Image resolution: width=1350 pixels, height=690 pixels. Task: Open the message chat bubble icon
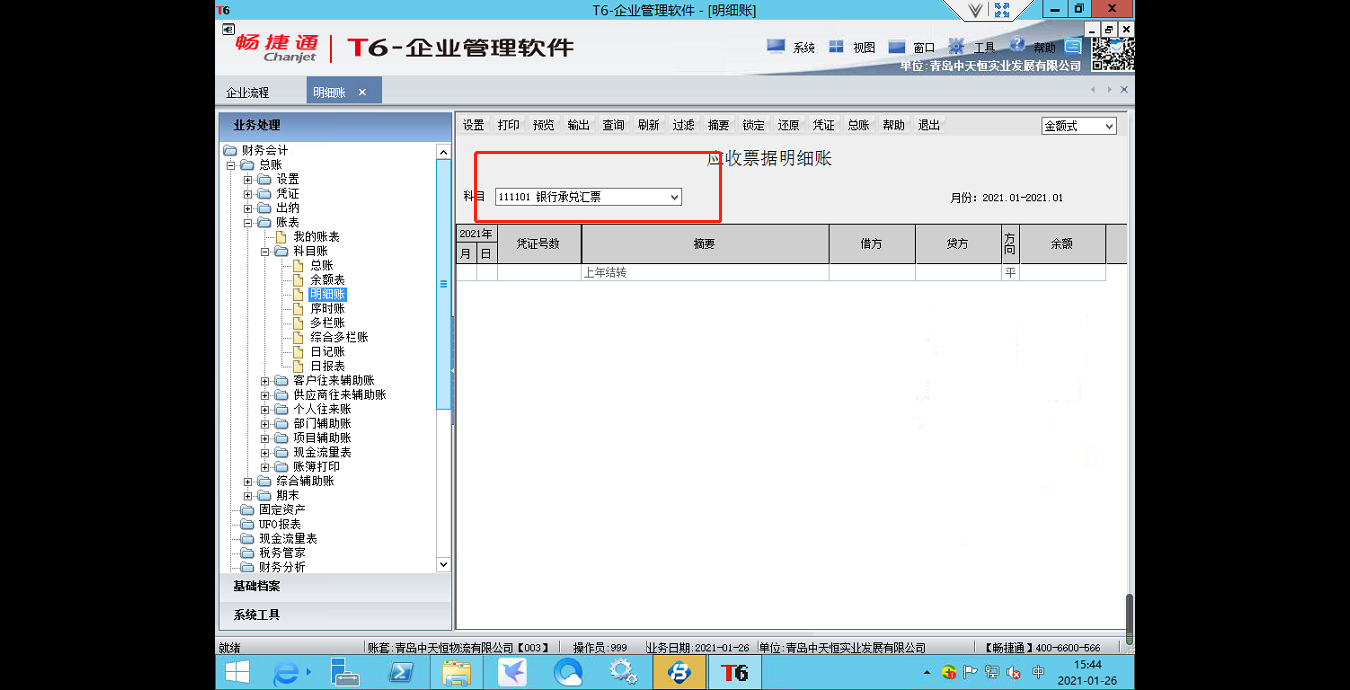point(1073,46)
